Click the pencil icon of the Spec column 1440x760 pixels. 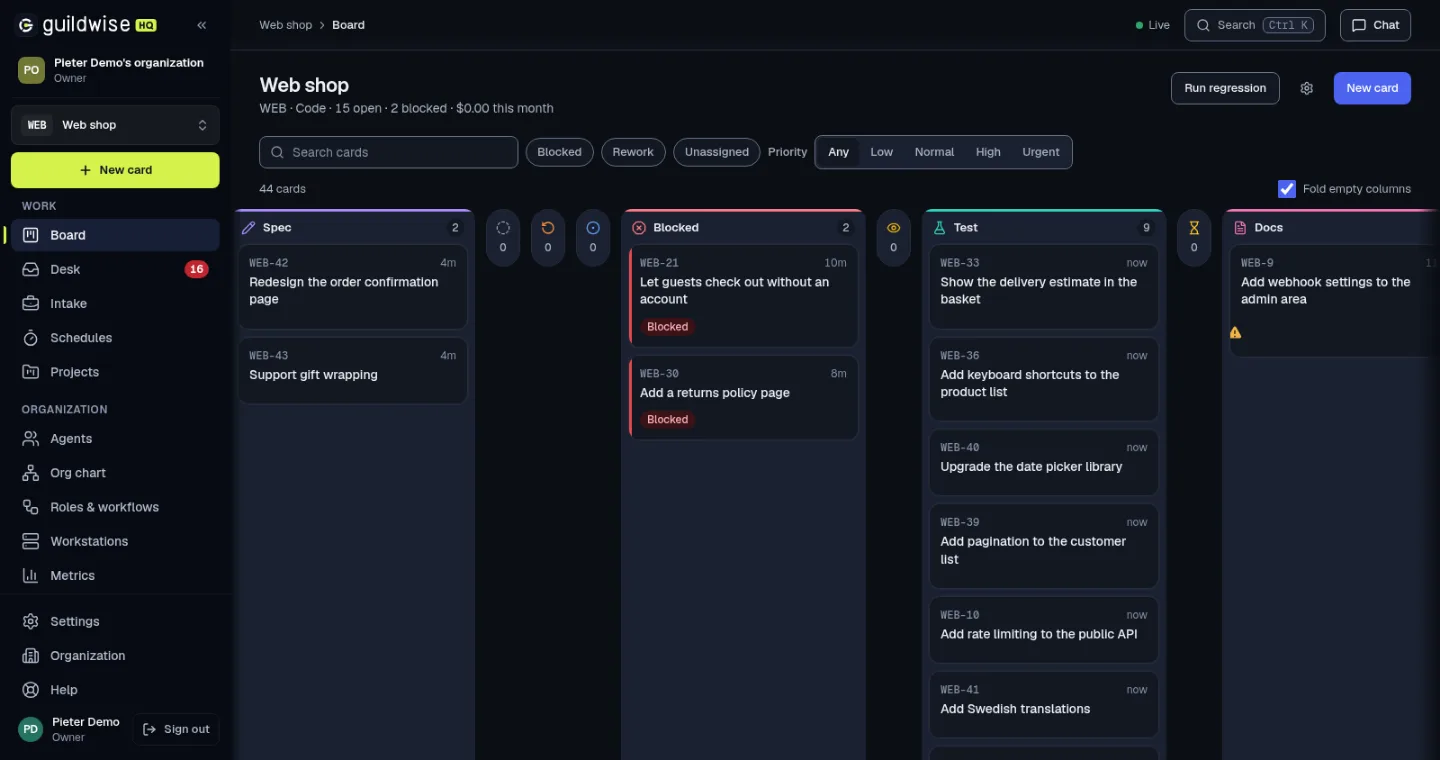click(x=249, y=228)
